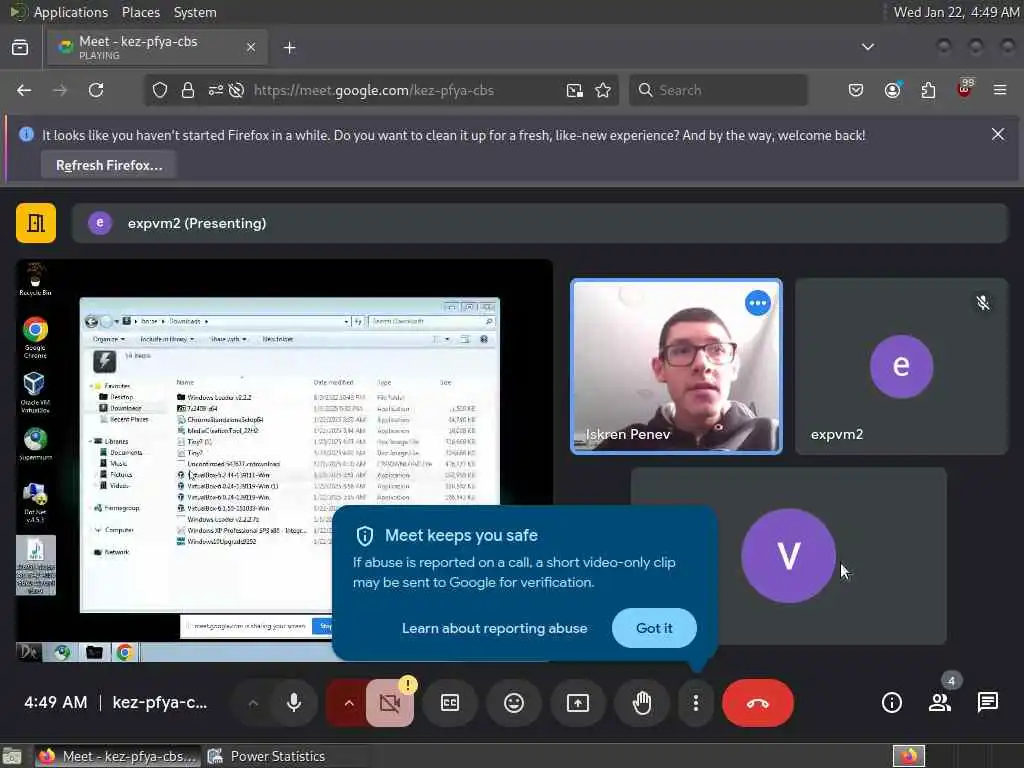This screenshot has width=1024, height=768.
Task: Click the Firefox icon at the panel's right end
Action: tap(908, 756)
